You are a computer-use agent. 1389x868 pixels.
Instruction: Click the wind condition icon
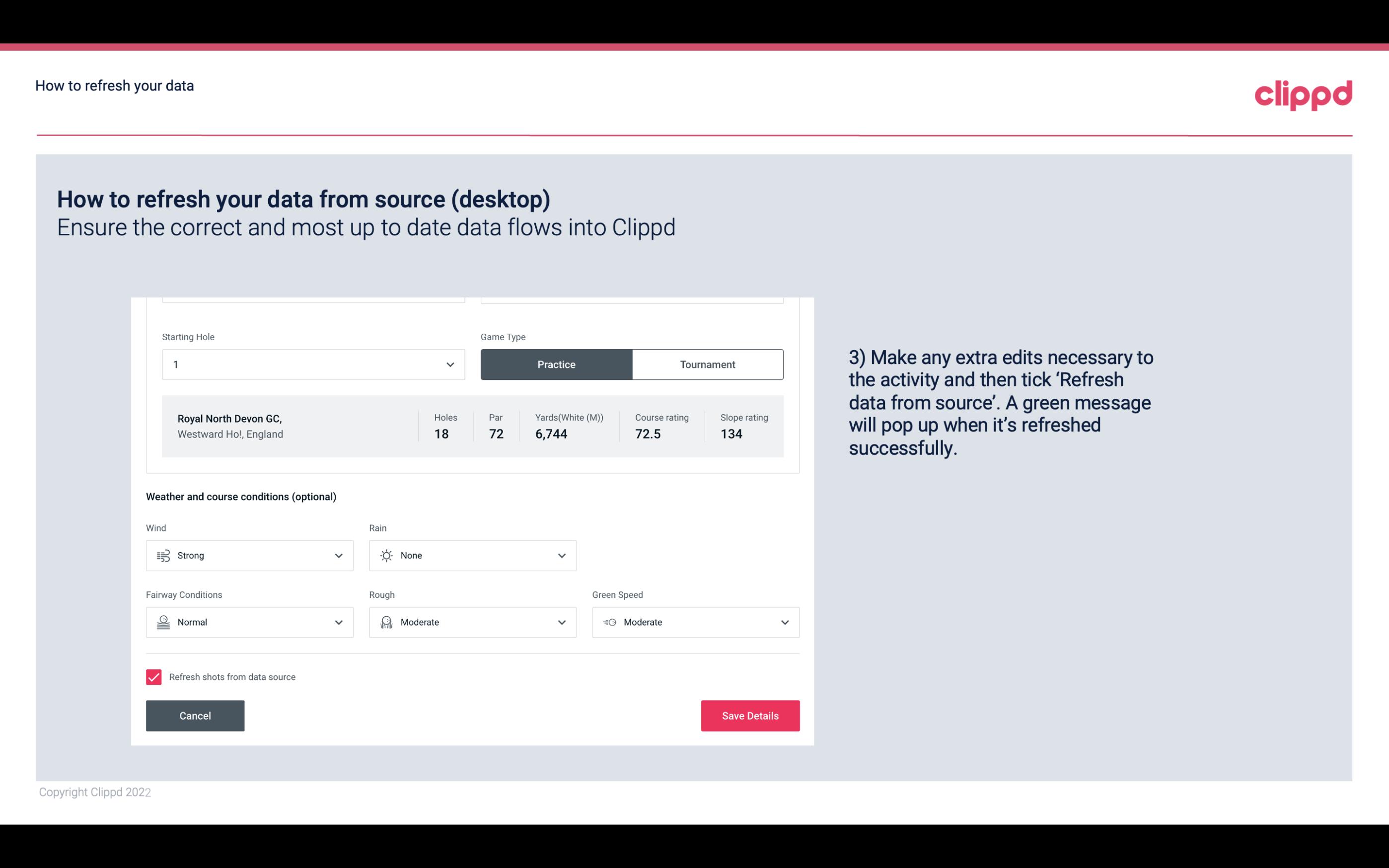(162, 555)
